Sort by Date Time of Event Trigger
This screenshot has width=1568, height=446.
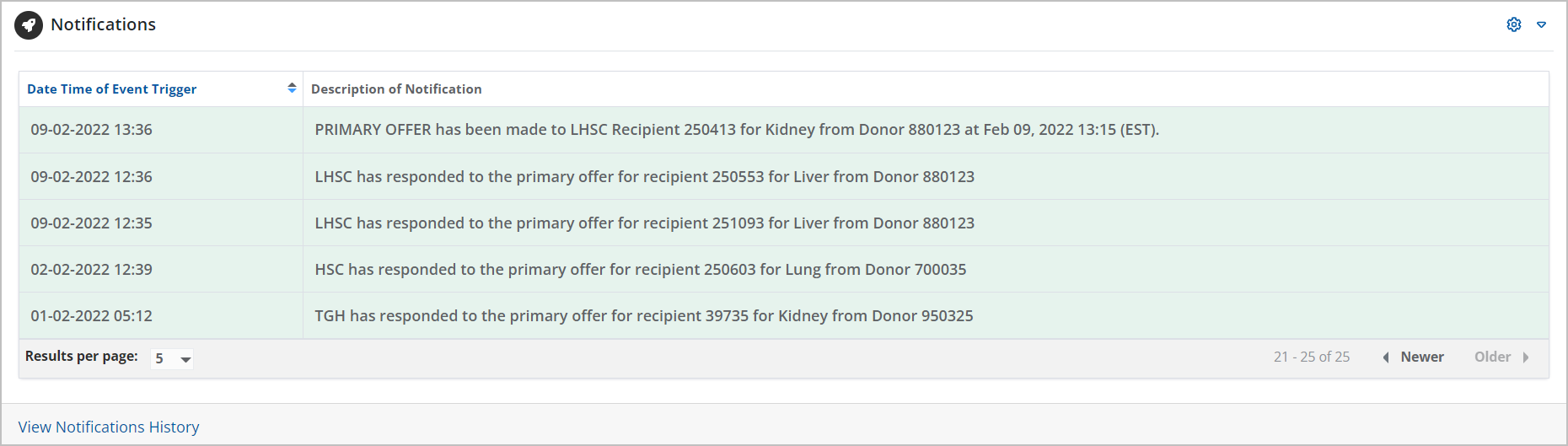tap(292, 88)
